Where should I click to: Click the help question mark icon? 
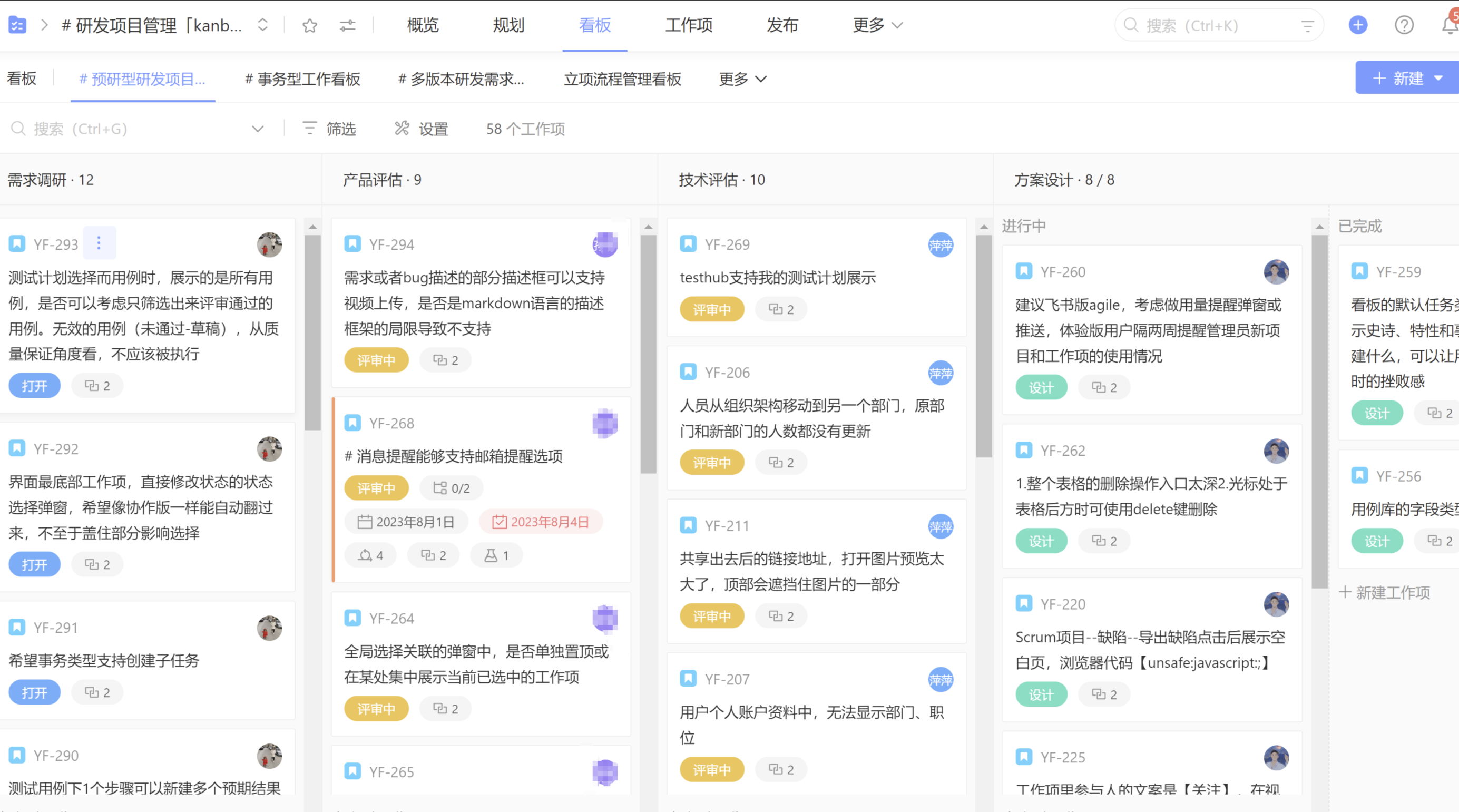(x=1404, y=24)
